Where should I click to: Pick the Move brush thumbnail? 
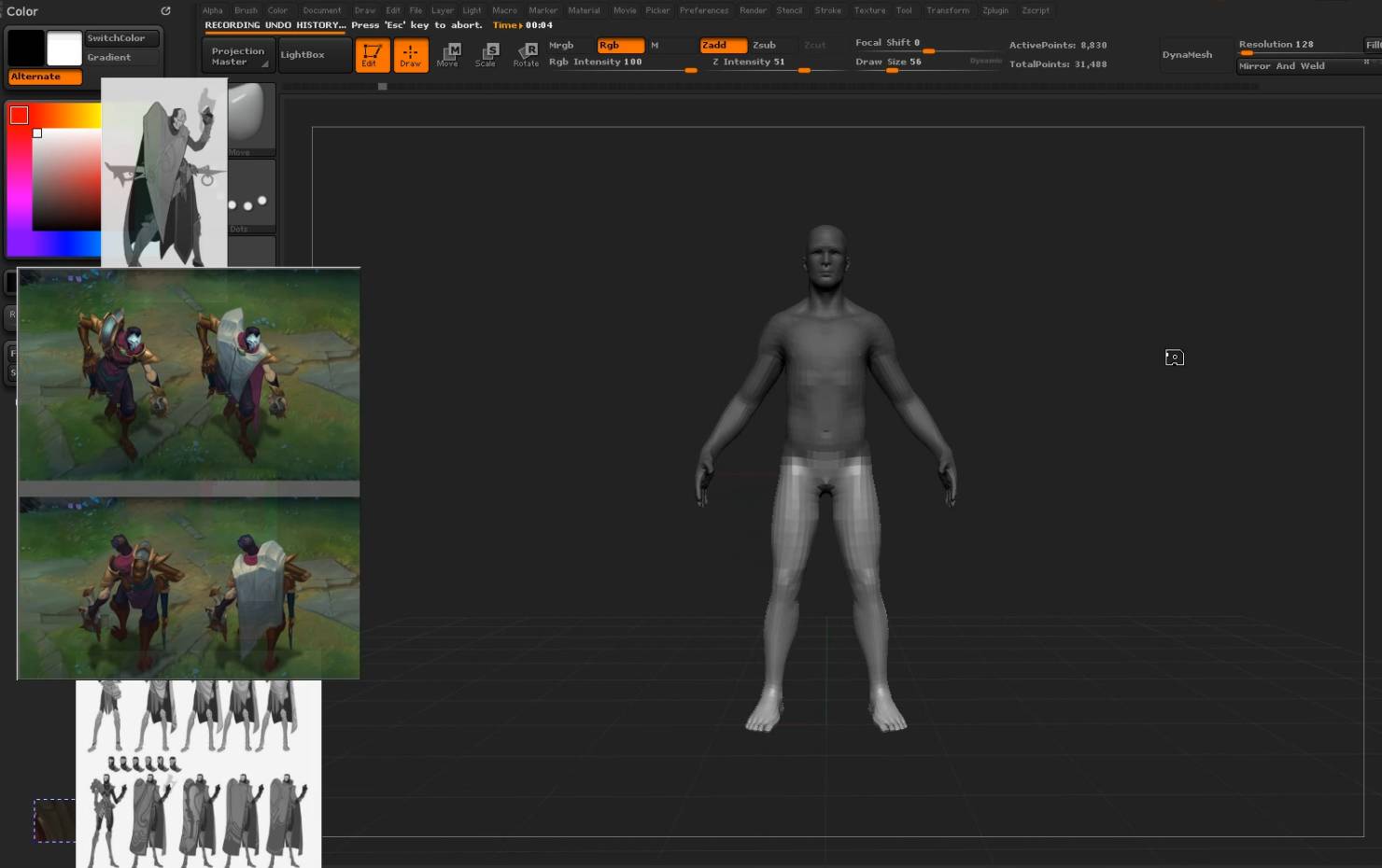[x=251, y=119]
